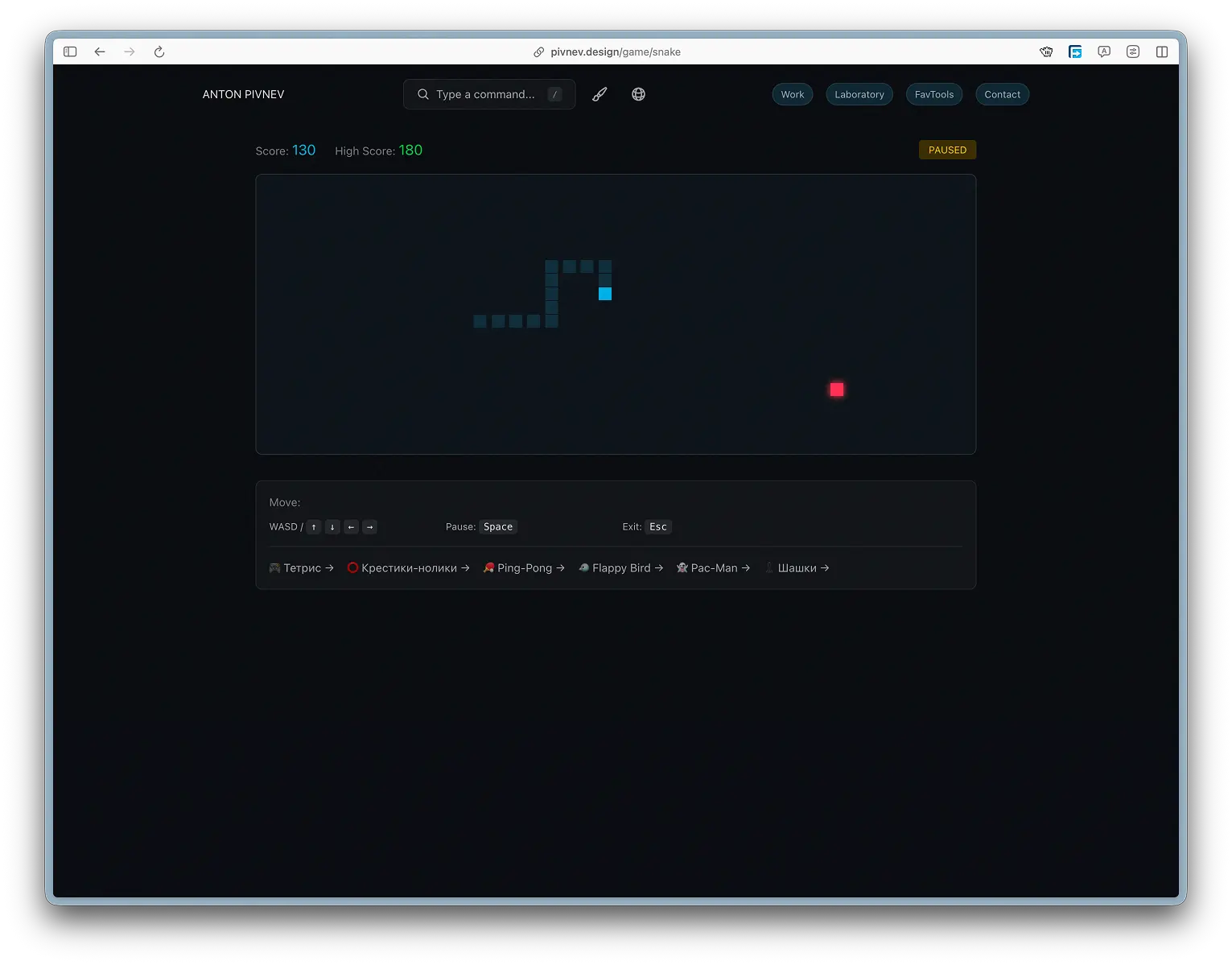The image size is (1232, 965).
Task: Go back using the back arrow
Action: (100, 52)
